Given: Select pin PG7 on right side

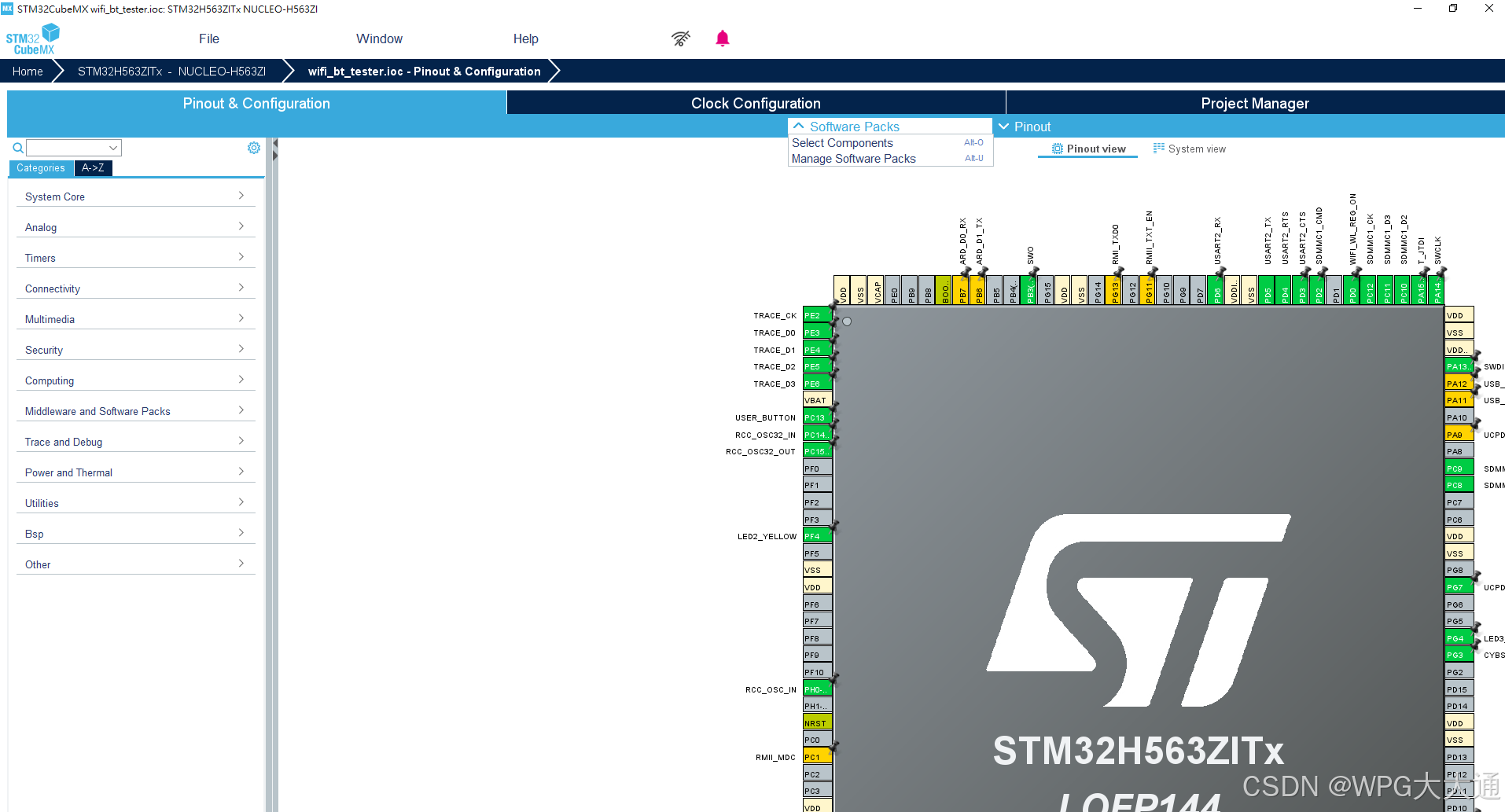Looking at the screenshot, I should (1459, 587).
